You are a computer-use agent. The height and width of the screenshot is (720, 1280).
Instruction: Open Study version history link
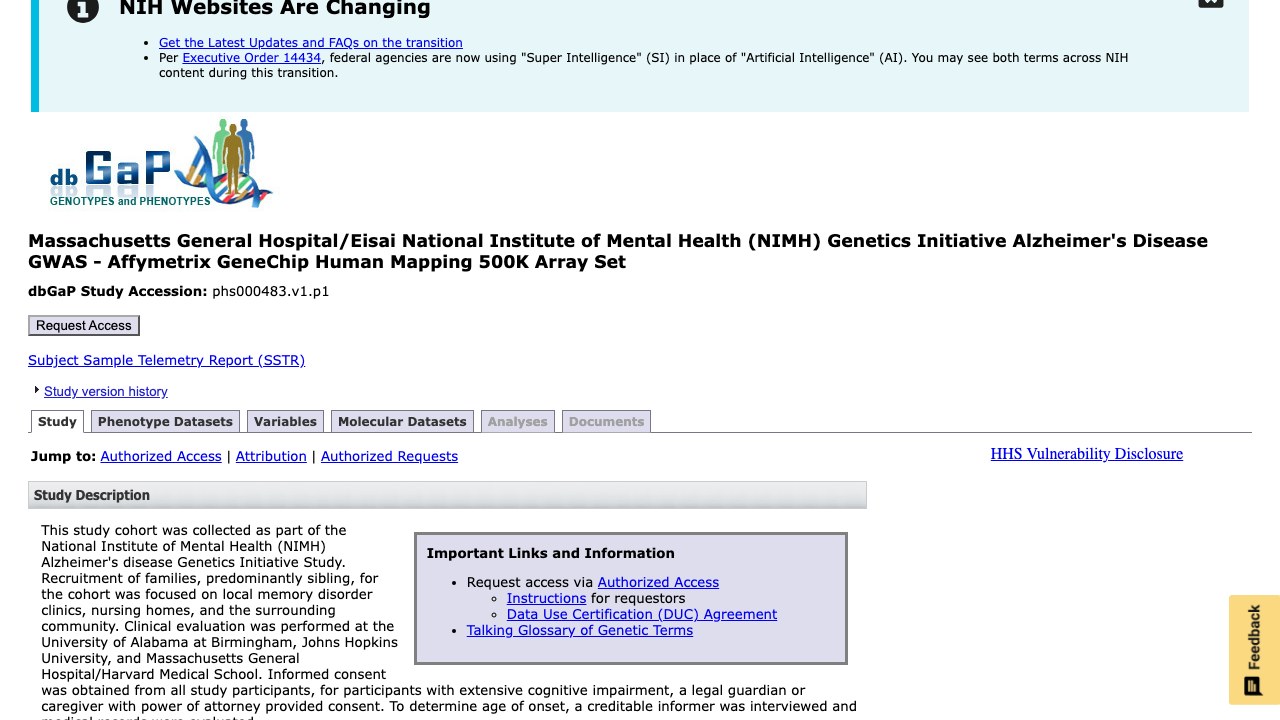point(106,391)
